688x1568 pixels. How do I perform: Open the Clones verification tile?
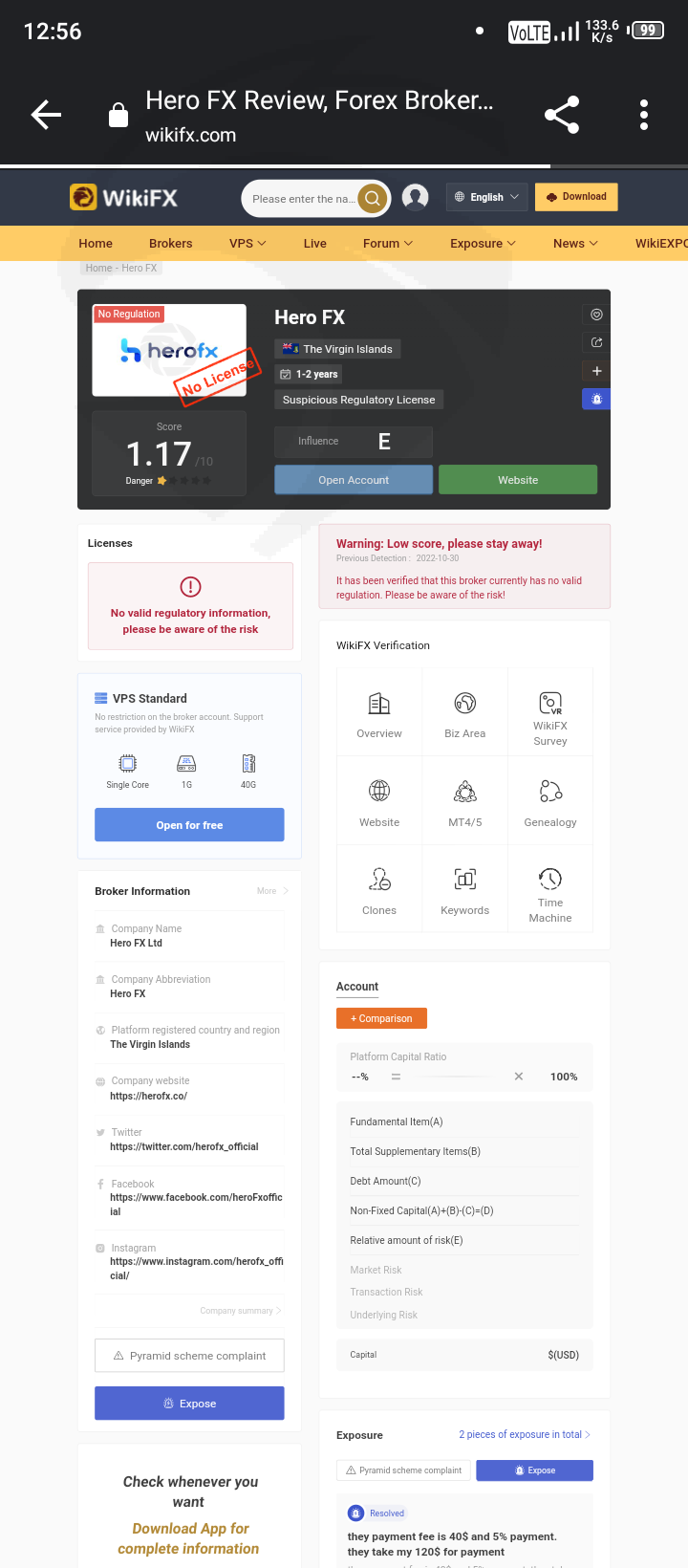point(379,890)
